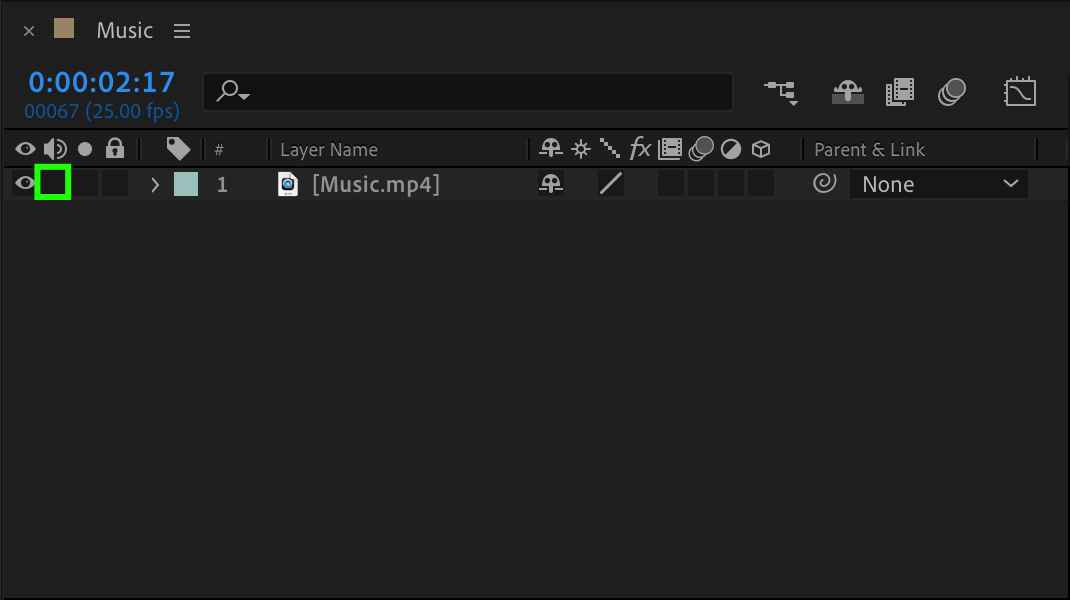
Task: Lock the Music.mp4 layer
Action: [x=115, y=183]
